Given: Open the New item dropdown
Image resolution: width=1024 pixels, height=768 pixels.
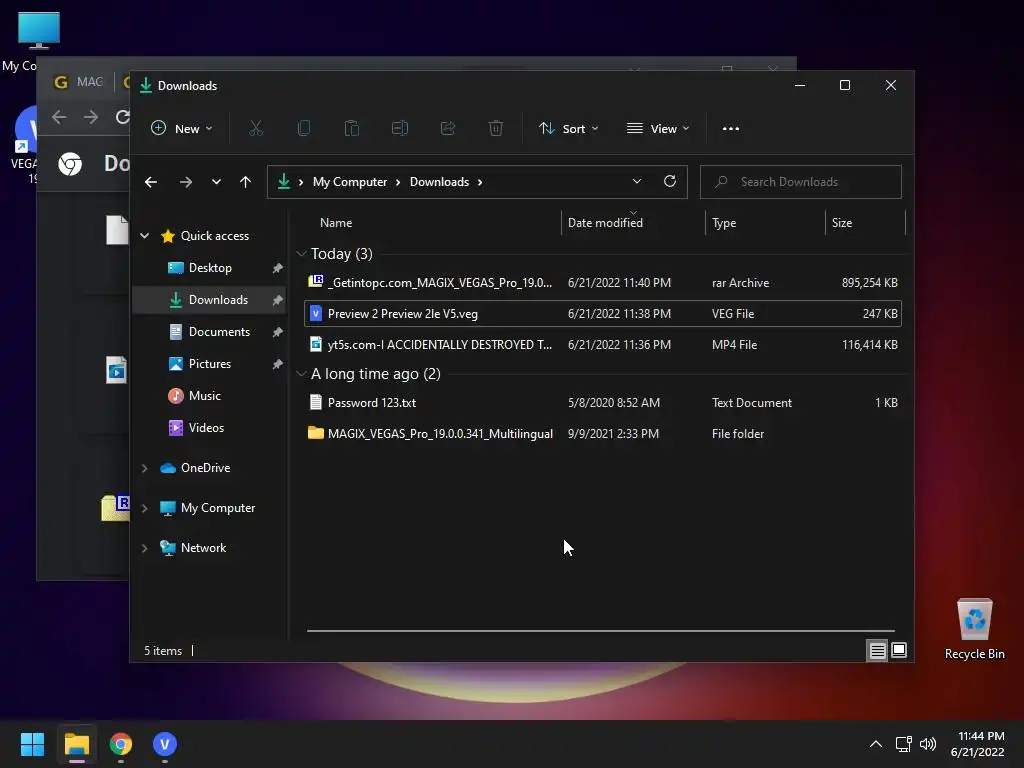Looking at the screenshot, I should [182, 129].
